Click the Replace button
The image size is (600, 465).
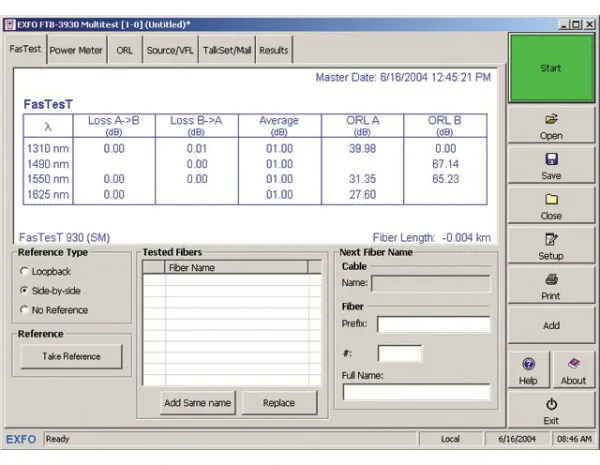pyautogui.click(x=279, y=403)
